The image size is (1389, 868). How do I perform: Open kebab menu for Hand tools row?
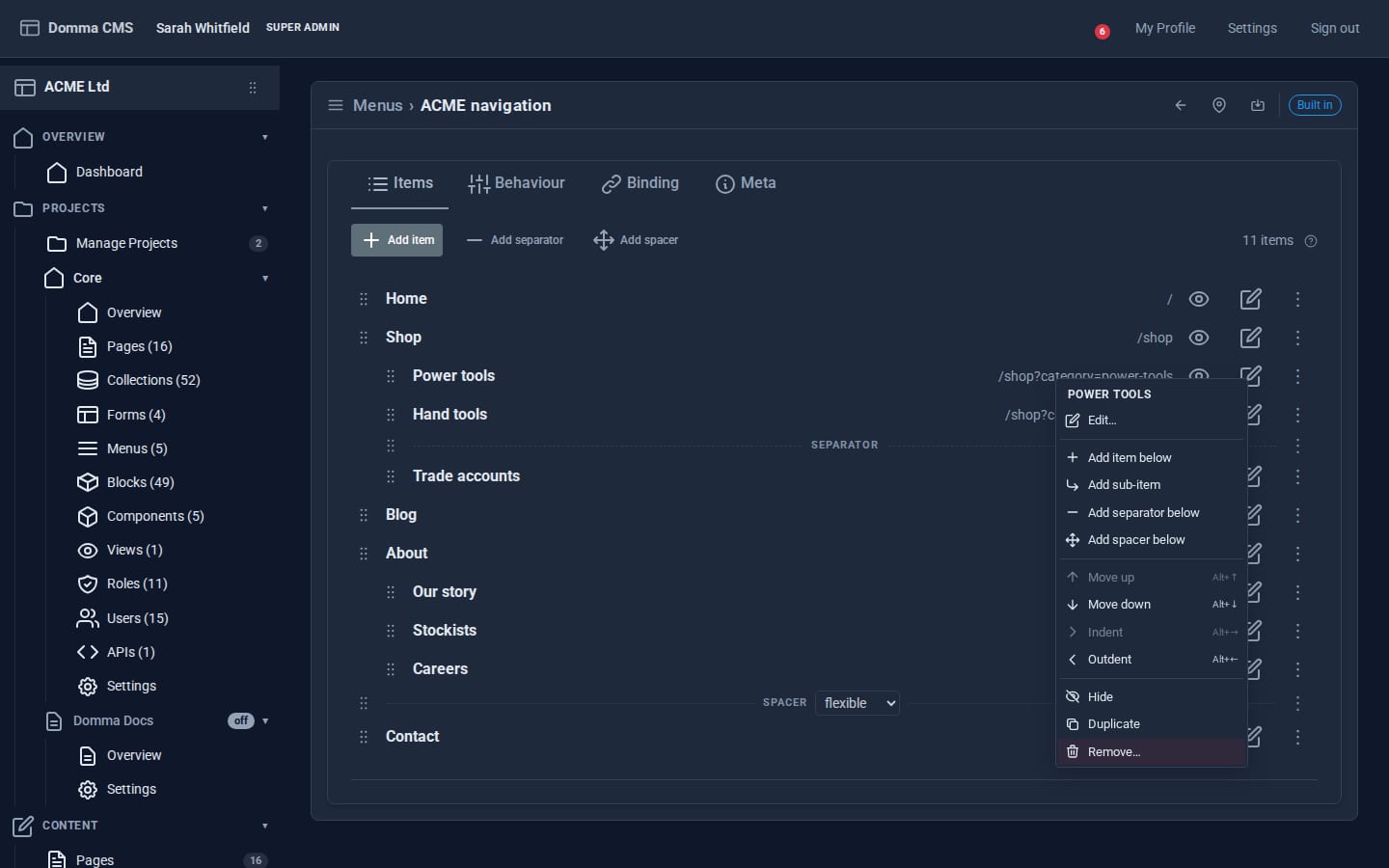1297,415
